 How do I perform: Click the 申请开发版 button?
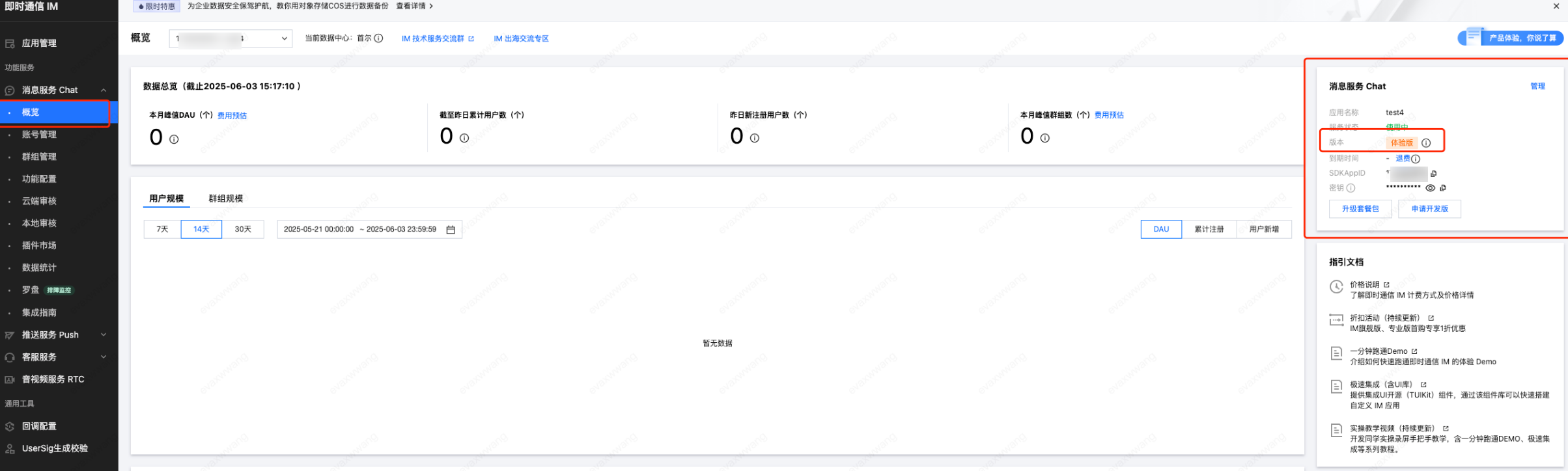pos(1430,209)
